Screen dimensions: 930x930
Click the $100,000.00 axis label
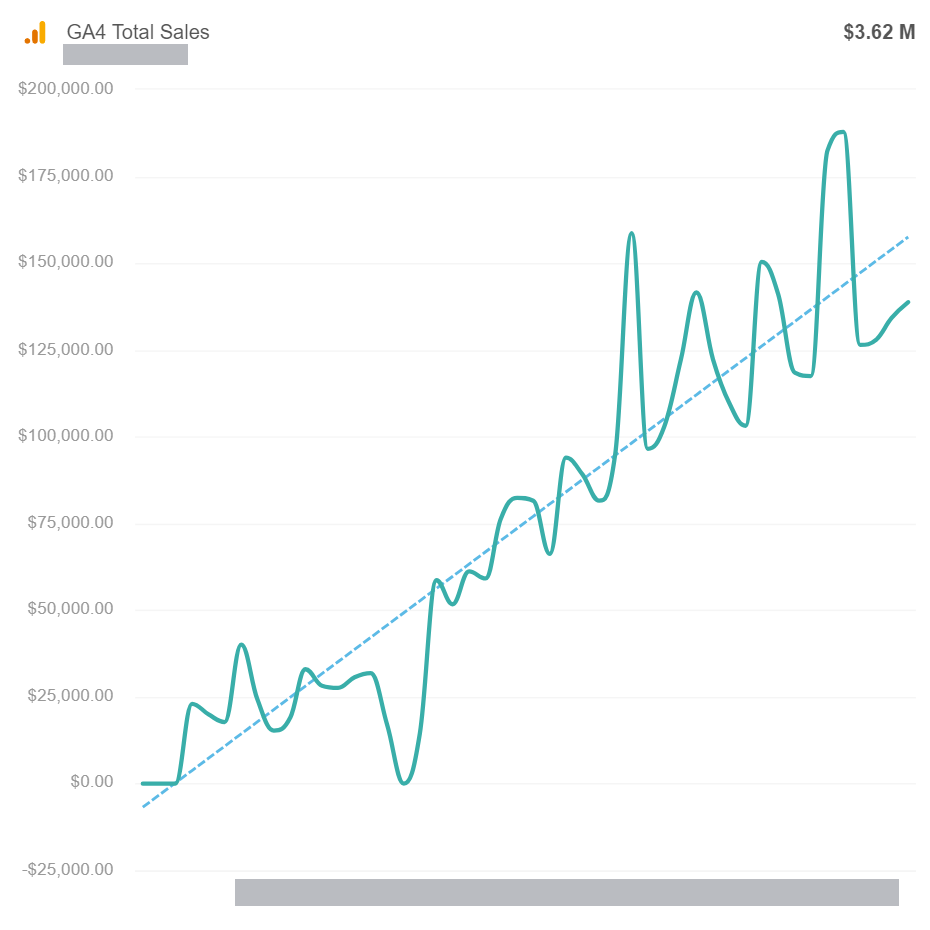[x=66, y=435]
